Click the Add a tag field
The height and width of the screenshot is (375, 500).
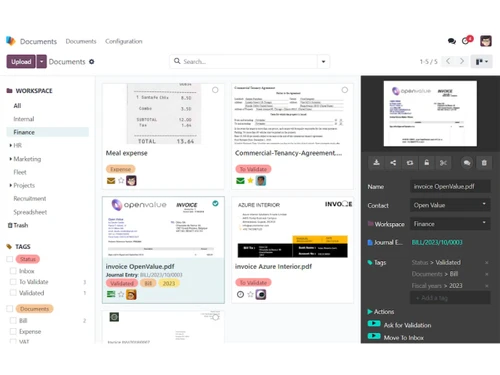450,298
